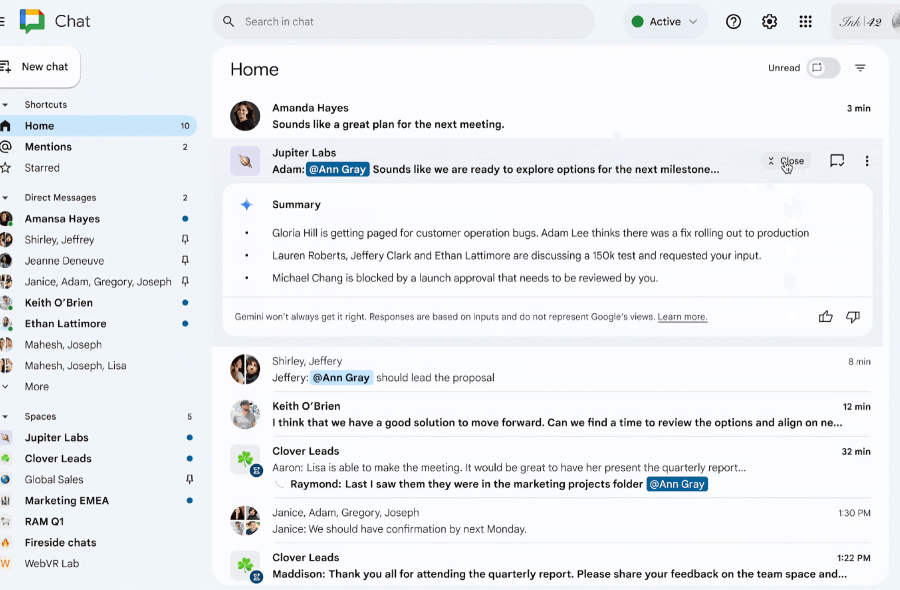Open more options for Jupiter Labs
The width and height of the screenshot is (900, 590).
click(x=866, y=160)
